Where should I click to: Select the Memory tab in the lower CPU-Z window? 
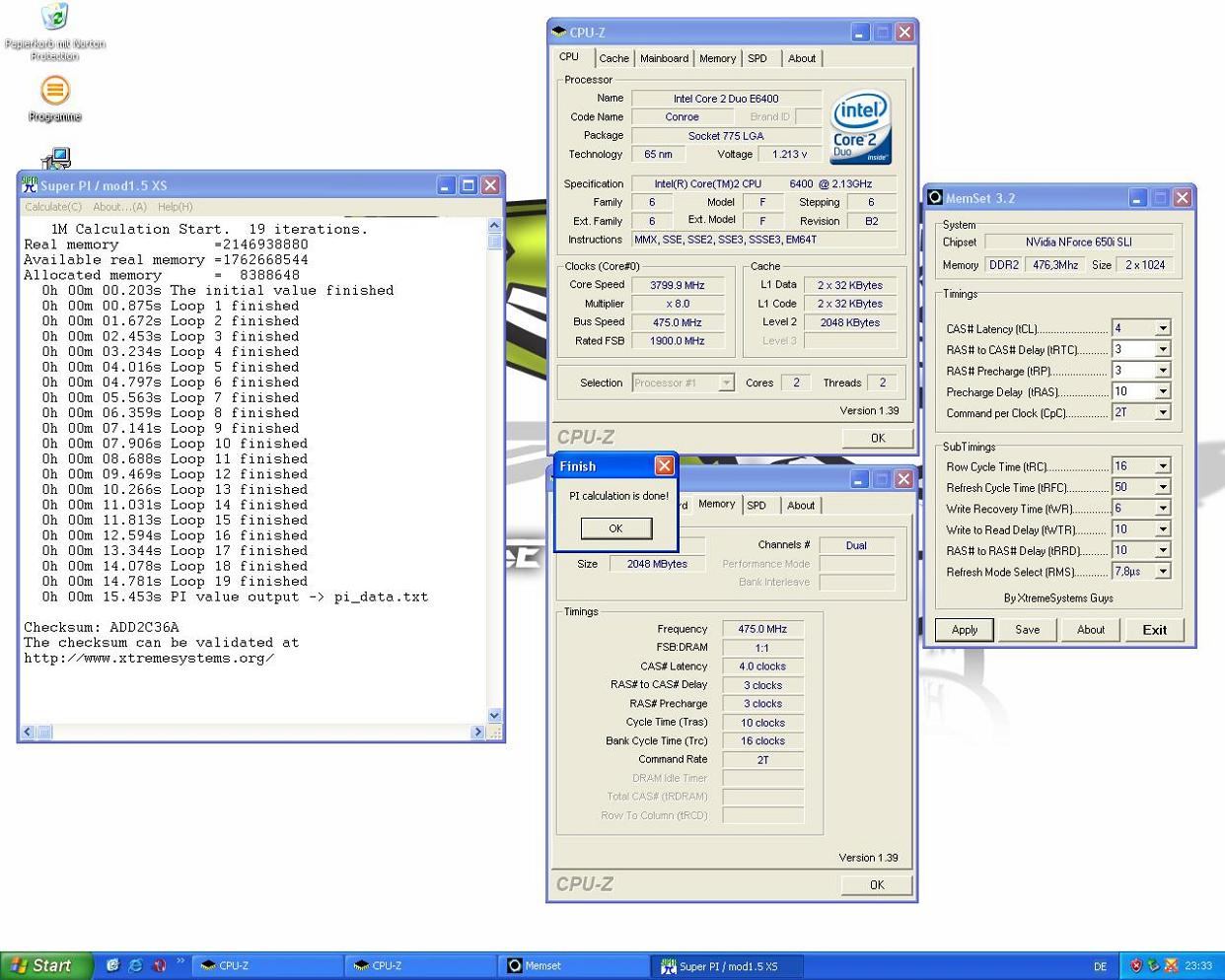click(717, 504)
